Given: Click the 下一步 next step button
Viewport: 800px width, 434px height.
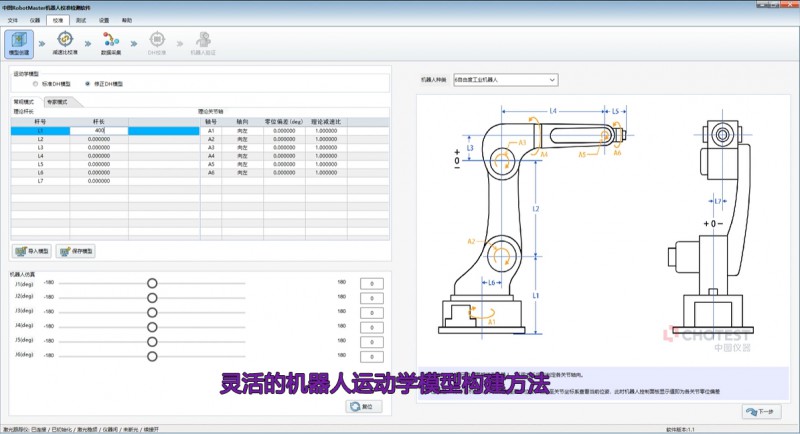Looking at the screenshot, I should (x=761, y=412).
